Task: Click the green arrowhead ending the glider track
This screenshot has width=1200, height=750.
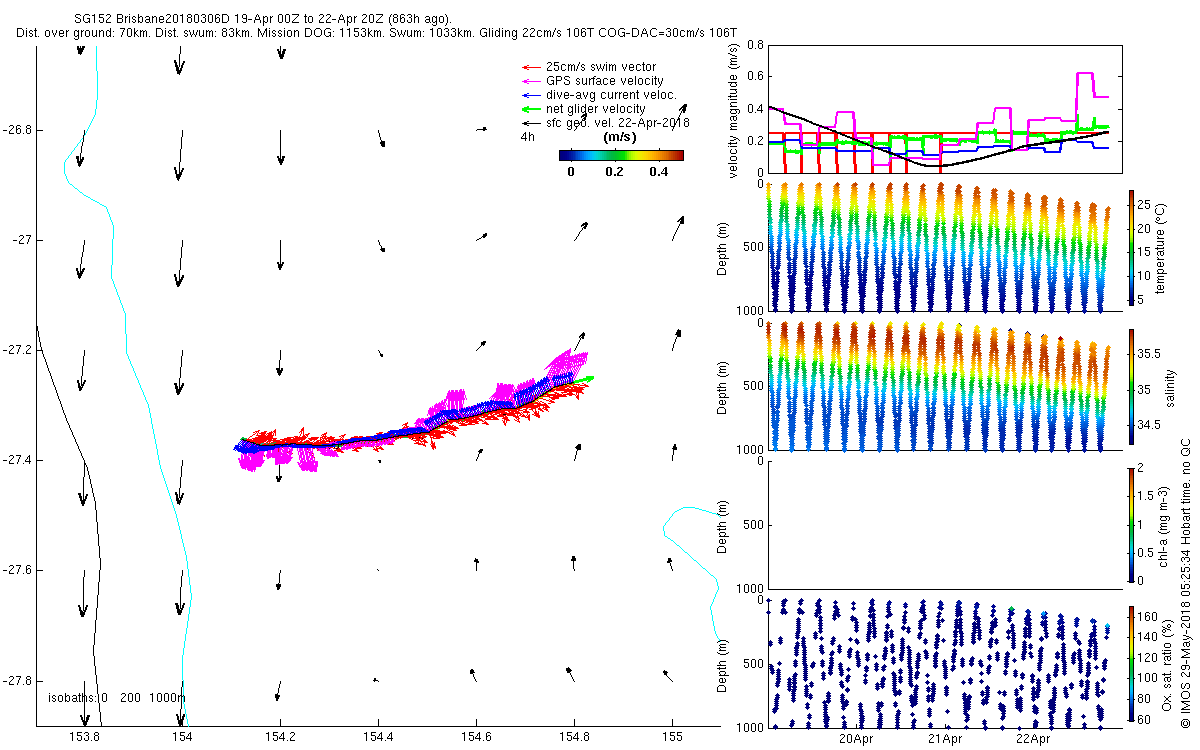Action: click(x=588, y=379)
